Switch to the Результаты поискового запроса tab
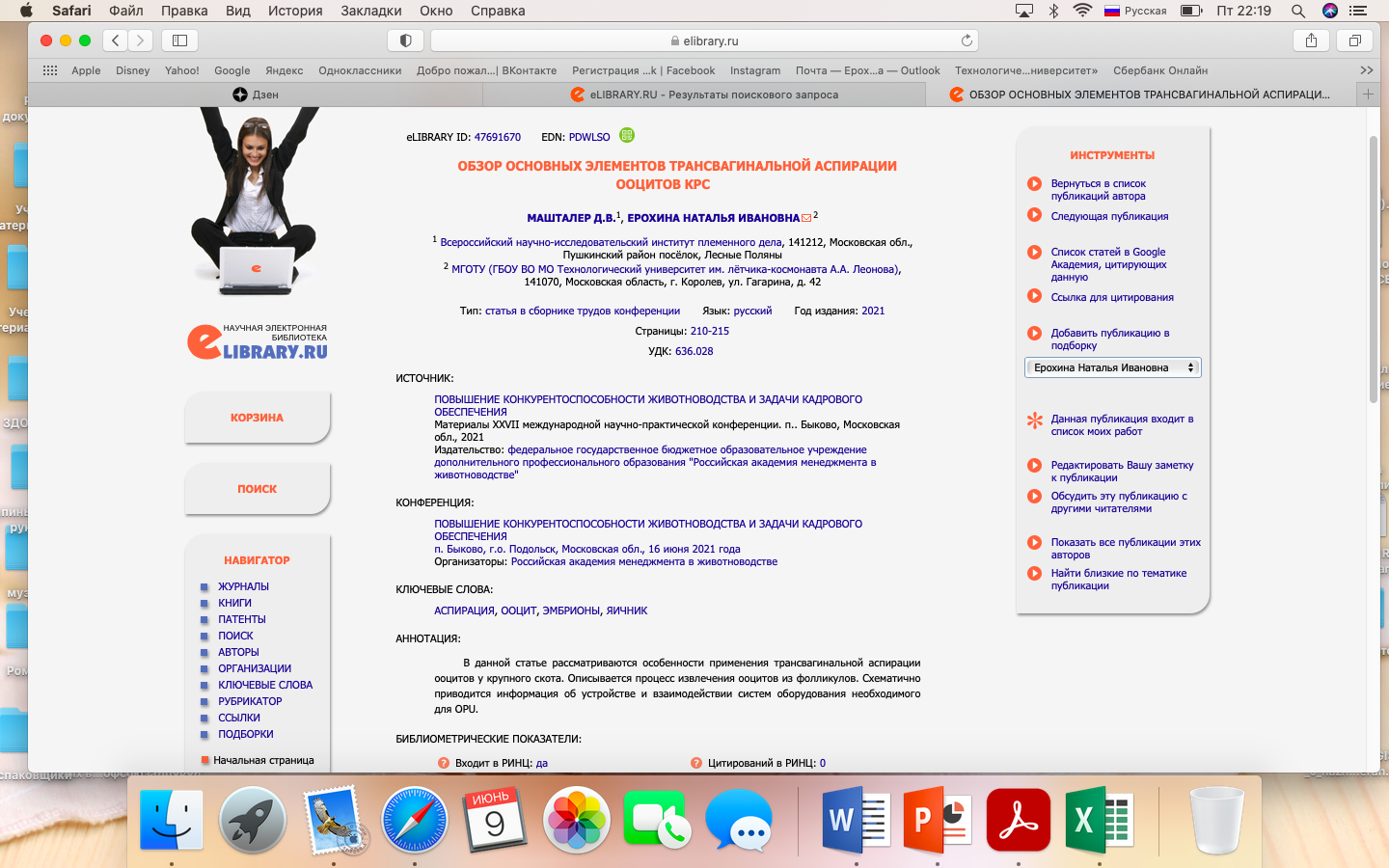This screenshot has width=1389, height=868. 704,95
